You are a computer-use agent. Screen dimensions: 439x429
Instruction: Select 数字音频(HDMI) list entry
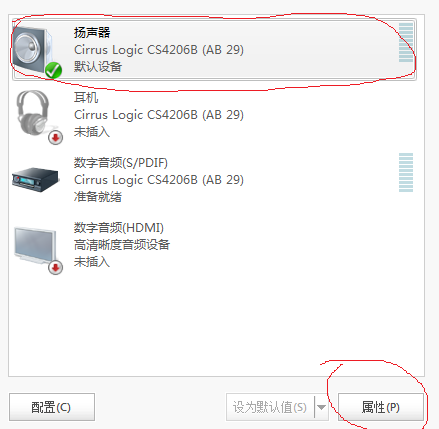[214, 244]
